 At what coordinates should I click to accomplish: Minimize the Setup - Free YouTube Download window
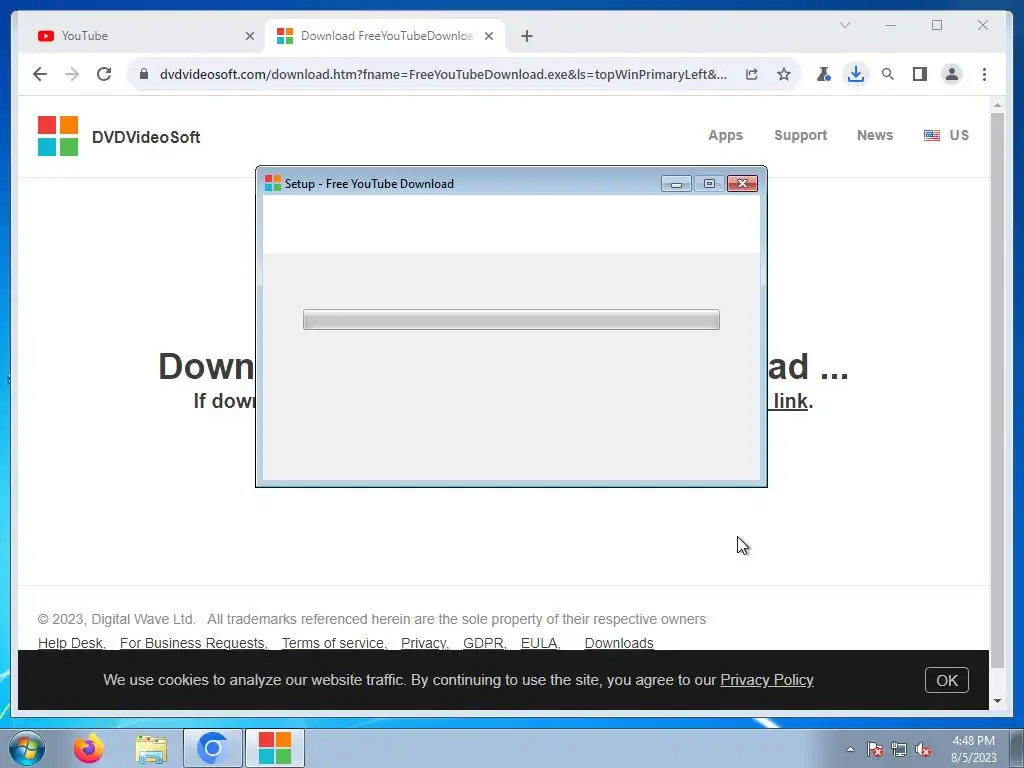676,184
